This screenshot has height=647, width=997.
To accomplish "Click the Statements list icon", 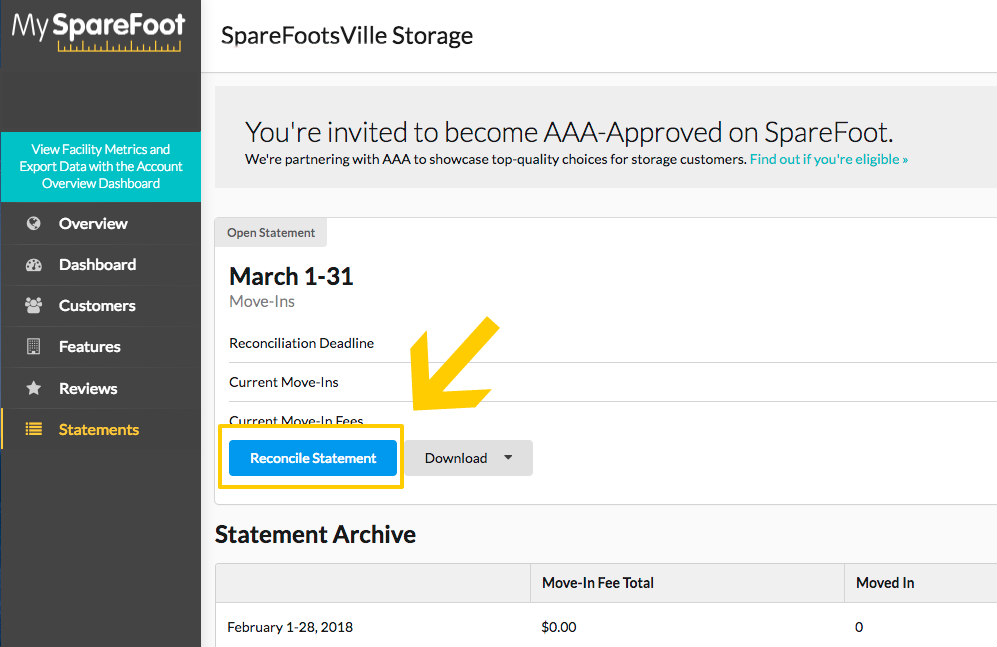I will click(34, 429).
